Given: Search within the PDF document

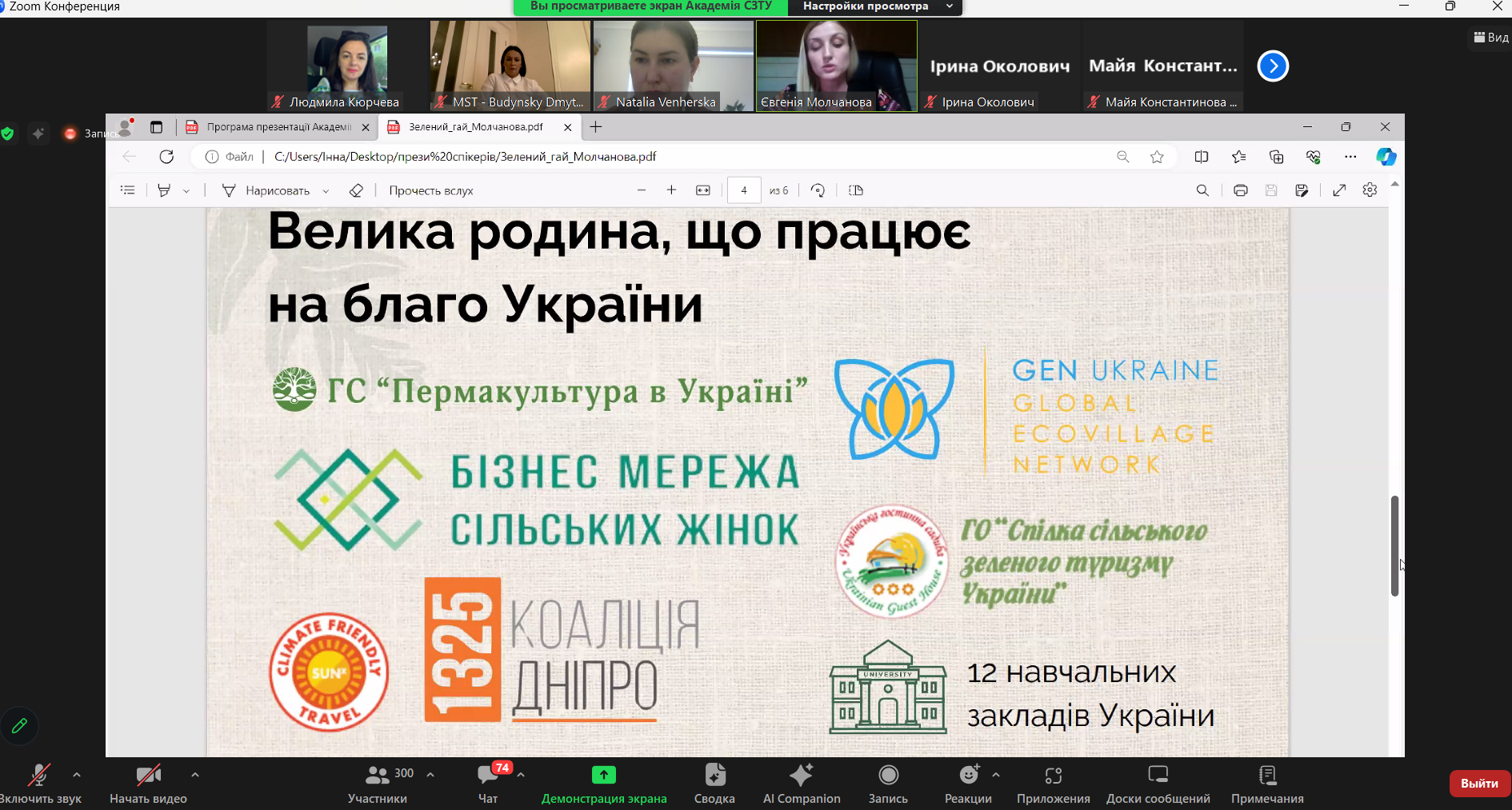Looking at the screenshot, I should click(x=1202, y=190).
